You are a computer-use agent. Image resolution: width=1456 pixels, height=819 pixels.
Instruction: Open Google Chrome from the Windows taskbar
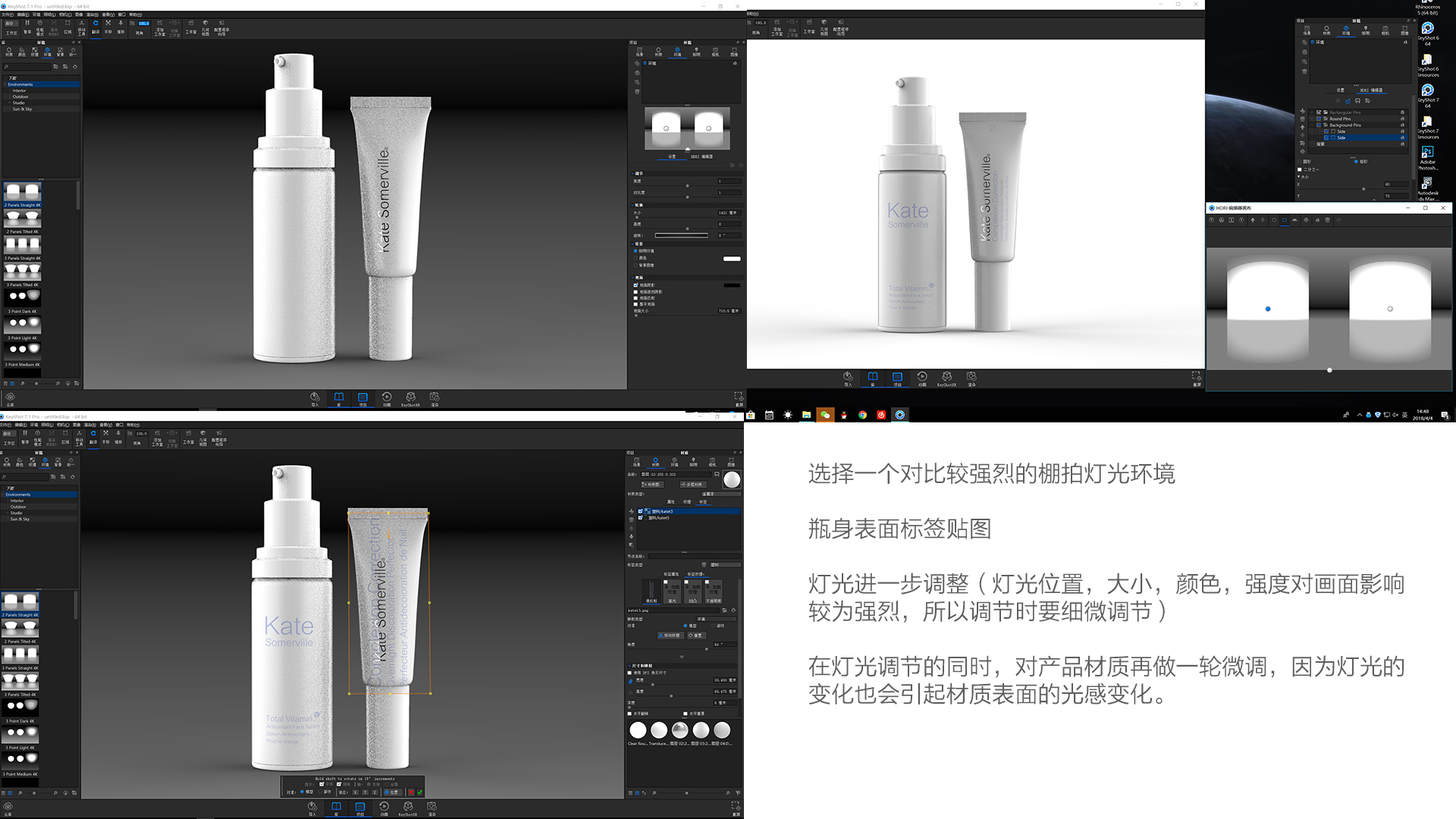(x=862, y=416)
